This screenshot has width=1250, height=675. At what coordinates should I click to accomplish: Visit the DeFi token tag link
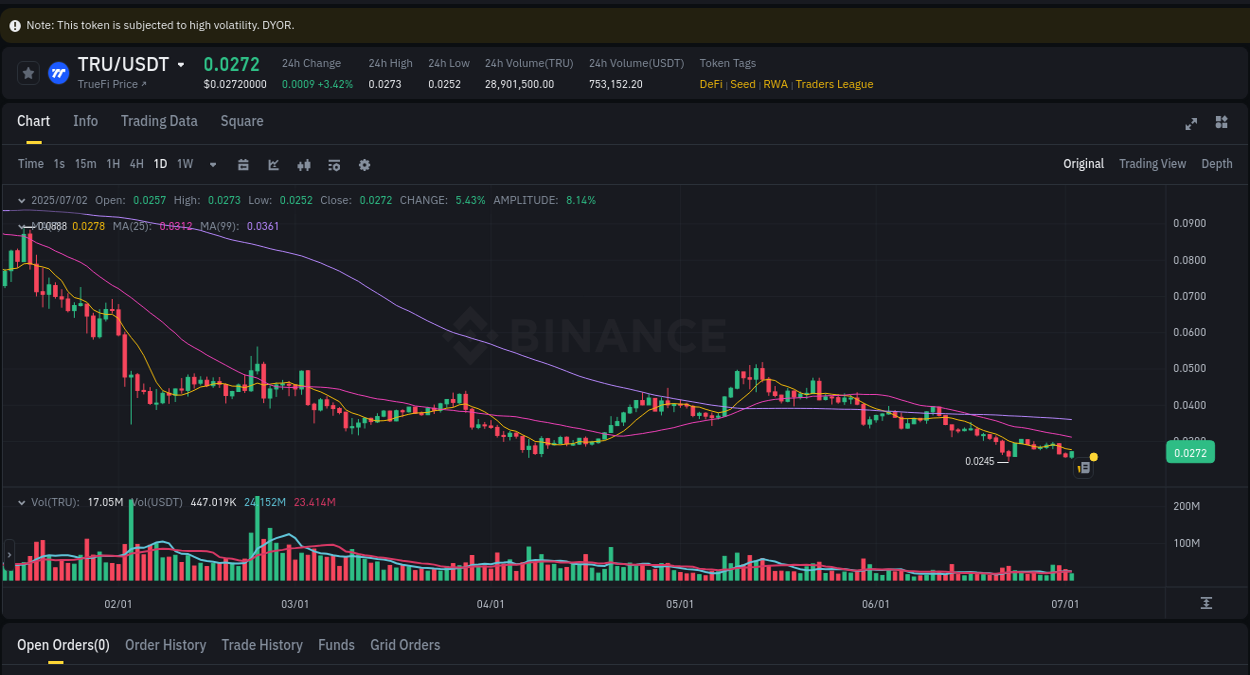(710, 84)
